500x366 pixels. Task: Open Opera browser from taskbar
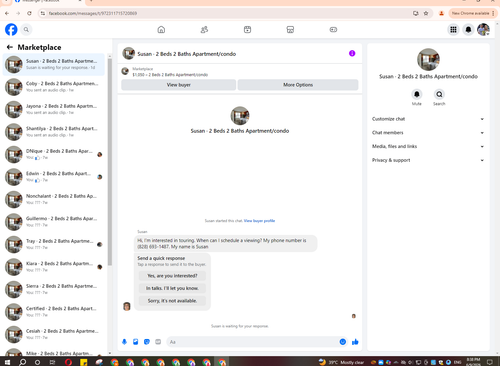pos(68,362)
